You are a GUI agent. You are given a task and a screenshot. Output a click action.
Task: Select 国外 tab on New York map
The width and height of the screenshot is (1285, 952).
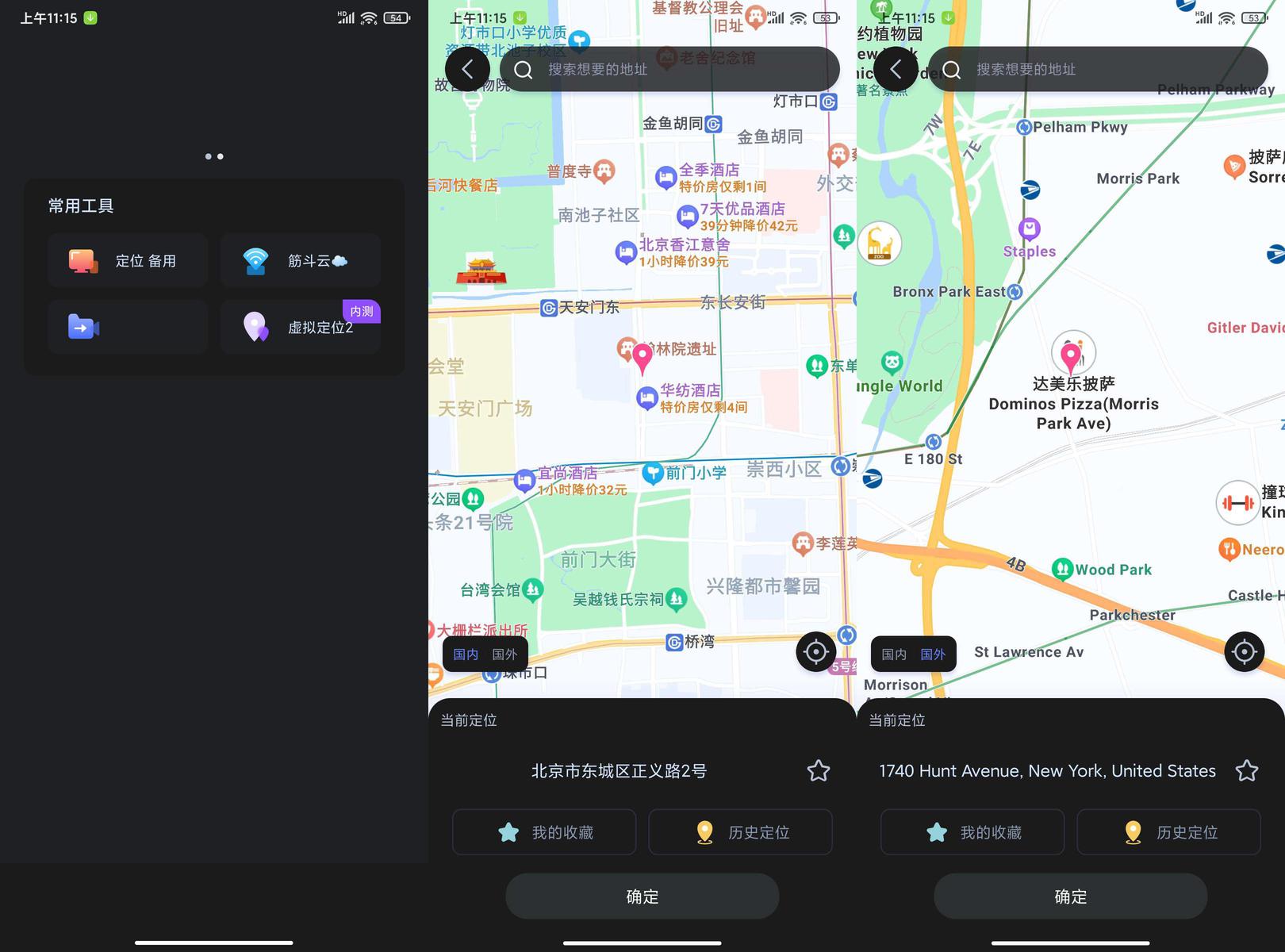[933, 654]
